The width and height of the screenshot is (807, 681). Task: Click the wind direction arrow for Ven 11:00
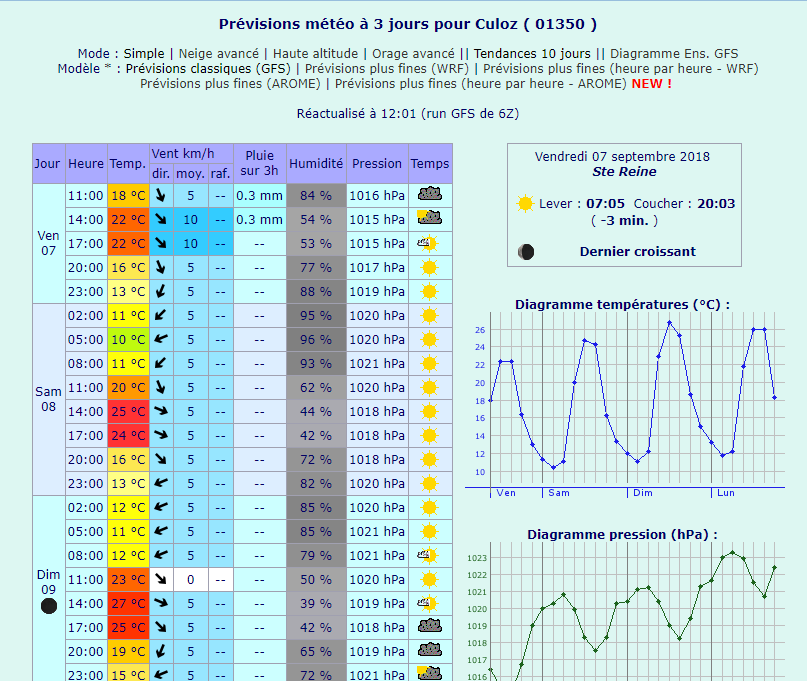coord(161,196)
